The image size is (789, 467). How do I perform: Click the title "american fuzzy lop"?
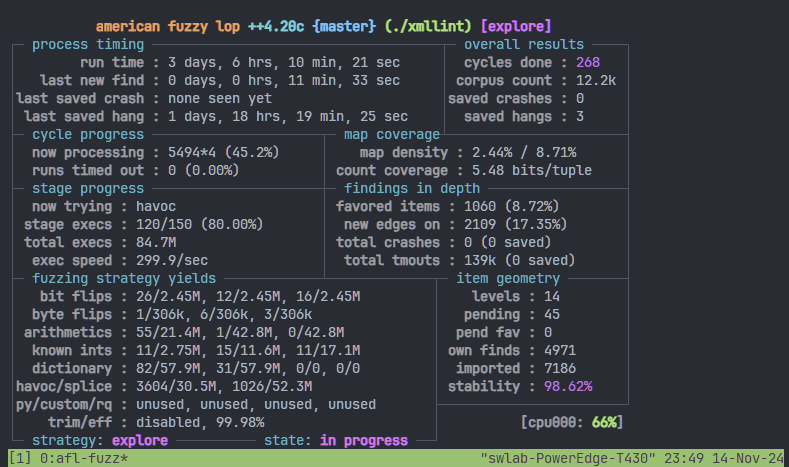(x=168, y=26)
